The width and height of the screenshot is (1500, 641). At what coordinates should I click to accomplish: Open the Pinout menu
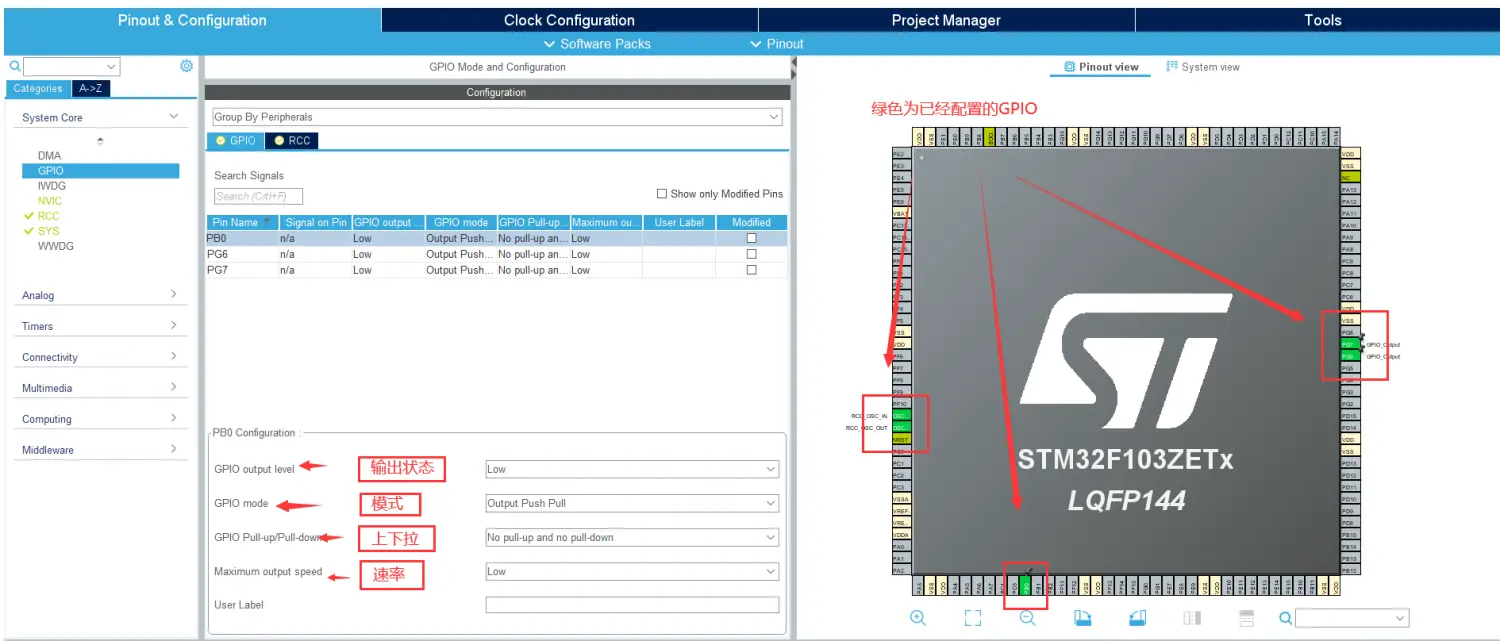click(x=777, y=44)
